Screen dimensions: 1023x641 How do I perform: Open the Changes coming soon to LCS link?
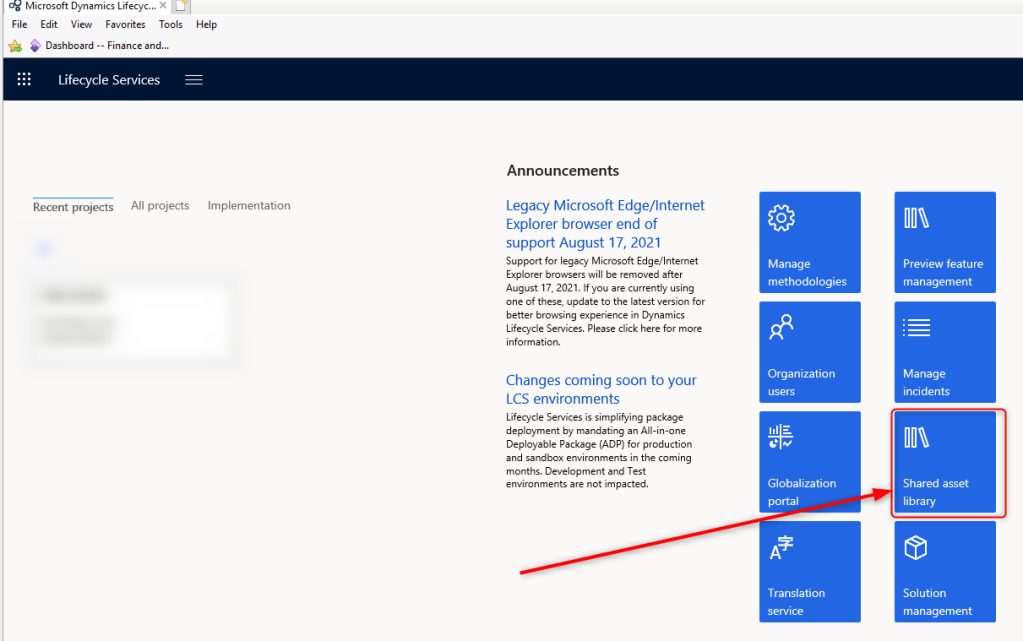pyautogui.click(x=600, y=389)
